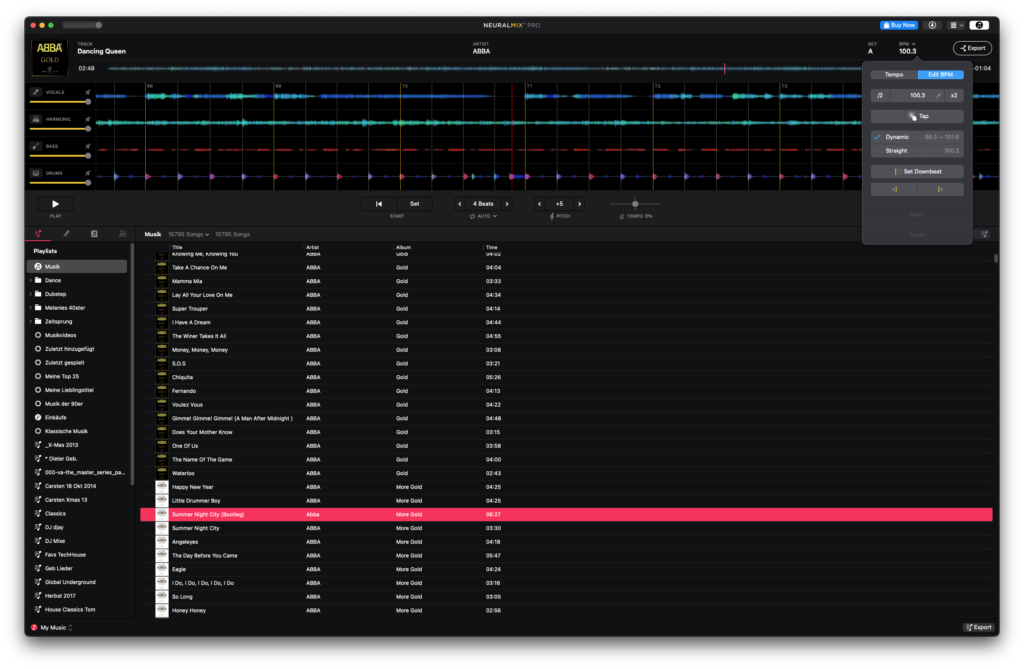Switch to the Edit BPM tab

pos(940,74)
